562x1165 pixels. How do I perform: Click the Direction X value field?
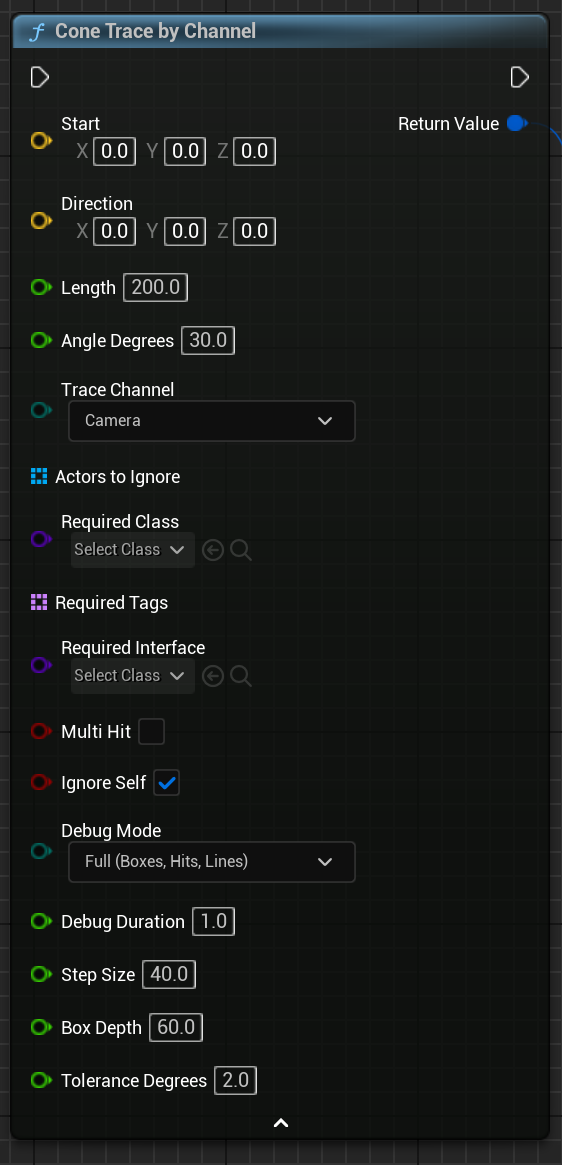click(114, 231)
